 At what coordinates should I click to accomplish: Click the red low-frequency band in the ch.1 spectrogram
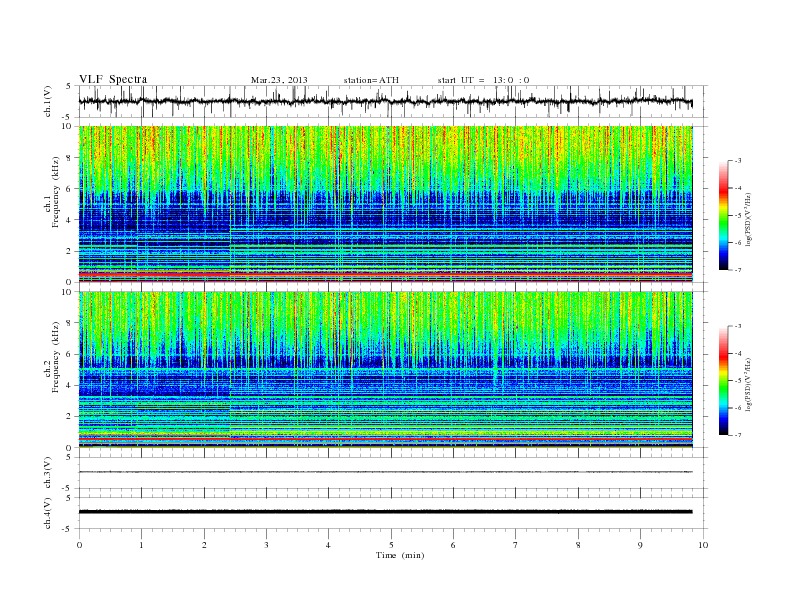pos(385,274)
